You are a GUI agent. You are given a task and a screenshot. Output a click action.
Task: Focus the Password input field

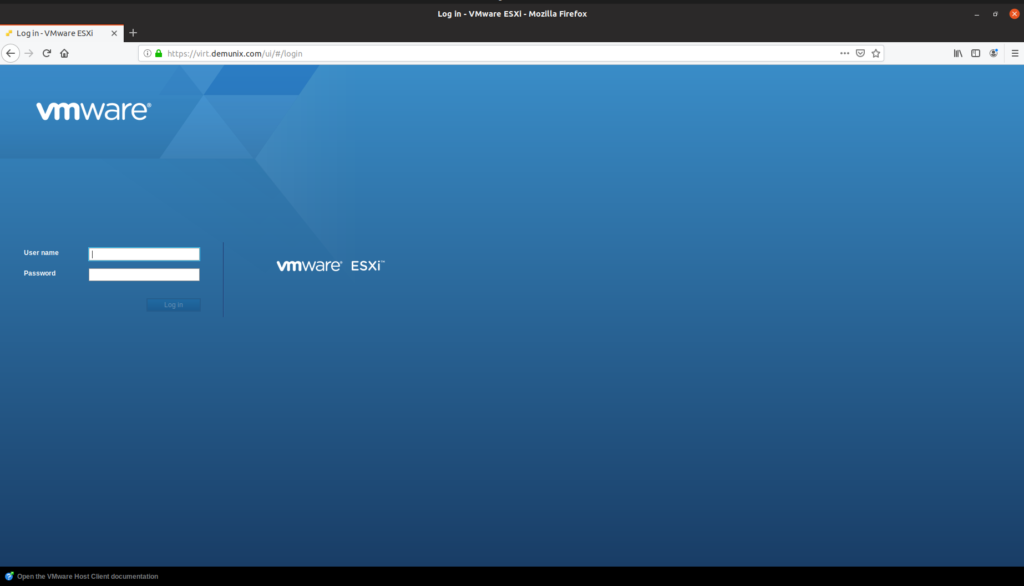pos(144,274)
